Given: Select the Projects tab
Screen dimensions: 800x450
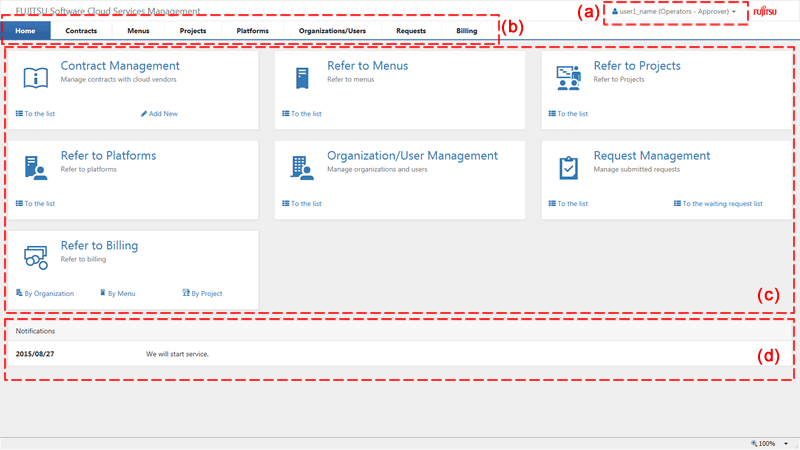Looking at the screenshot, I should coord(193,31).
